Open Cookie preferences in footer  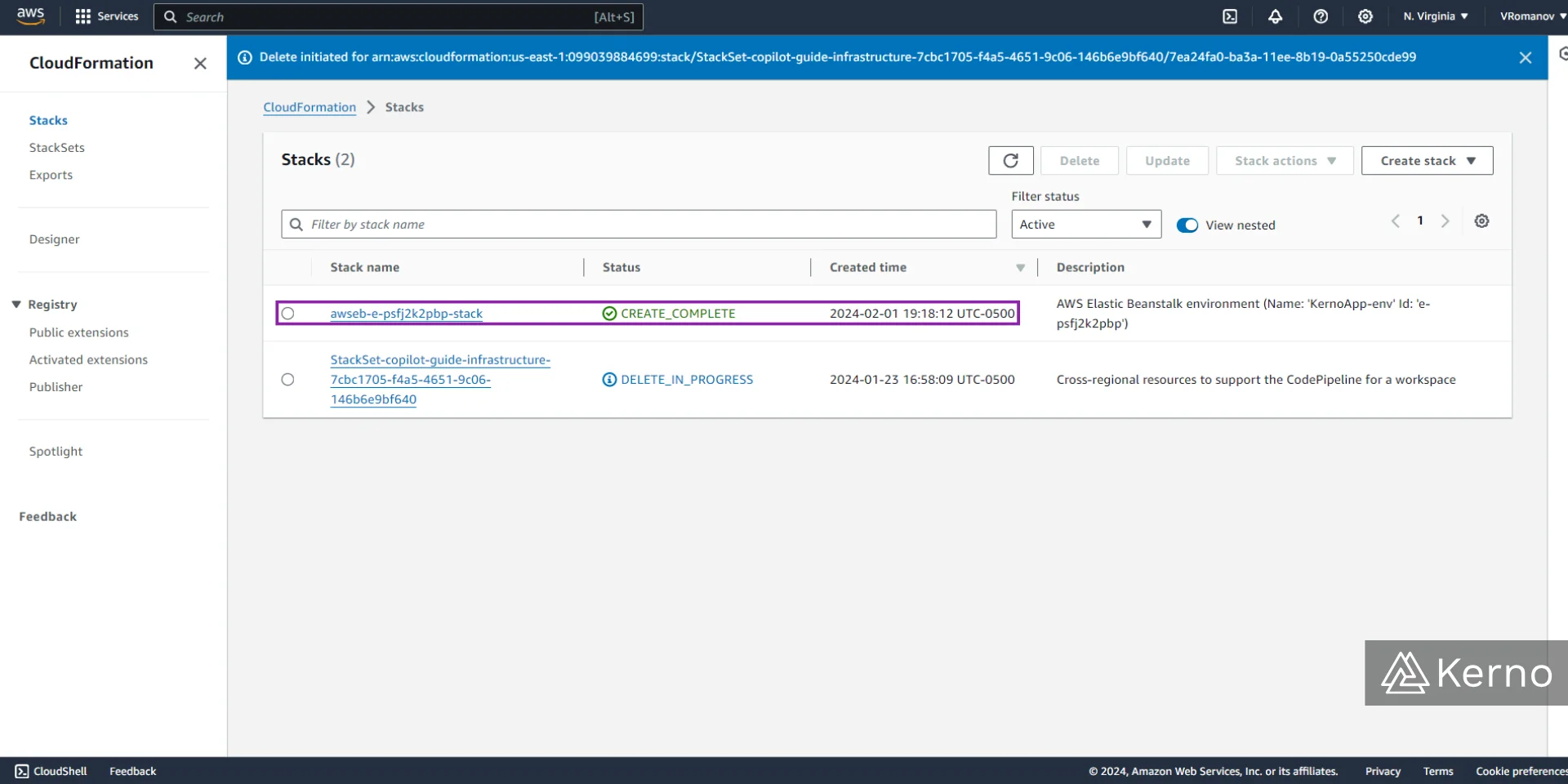coord(1521,771)
